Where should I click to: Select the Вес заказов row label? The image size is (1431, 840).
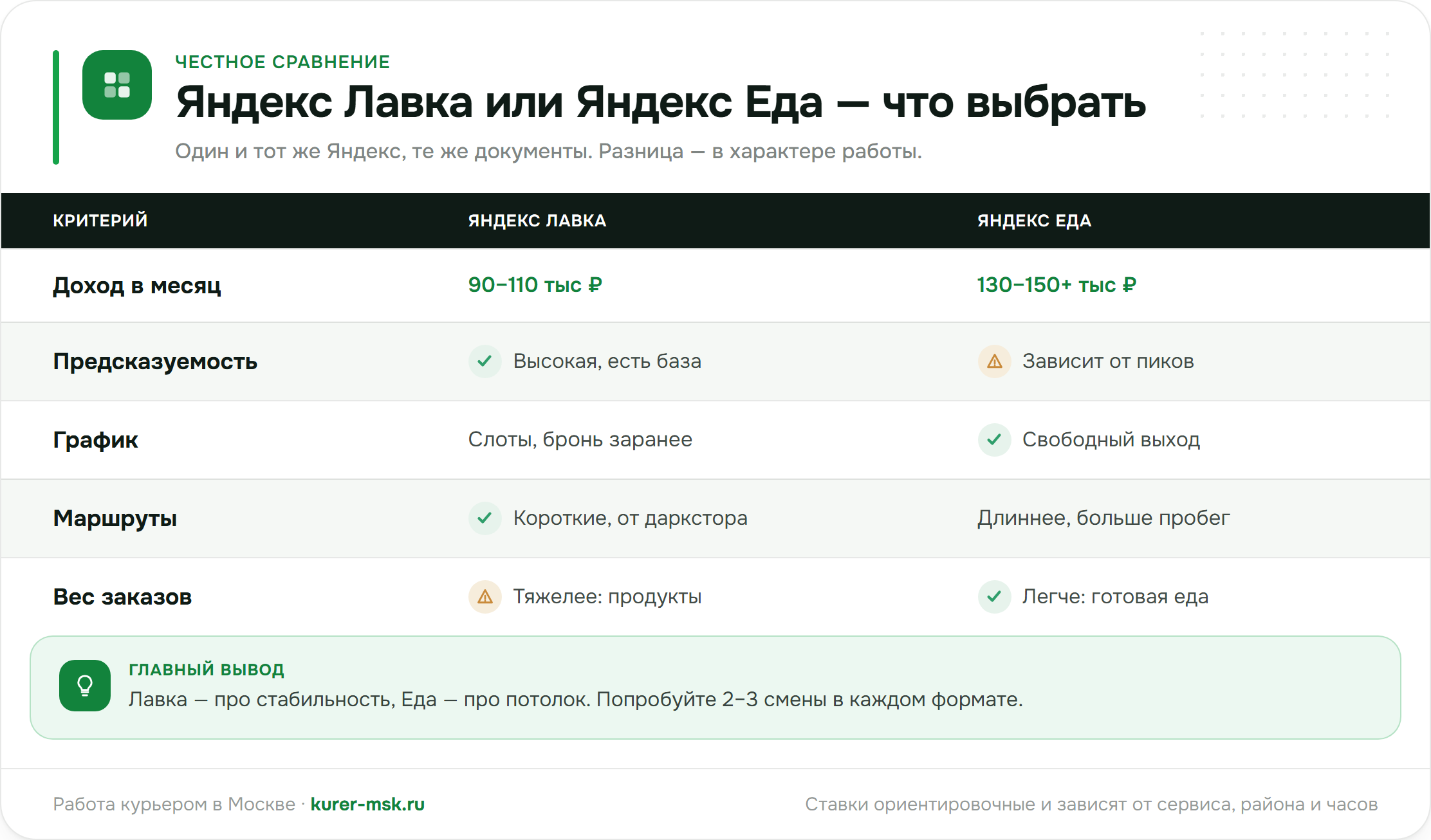point(122,597)
